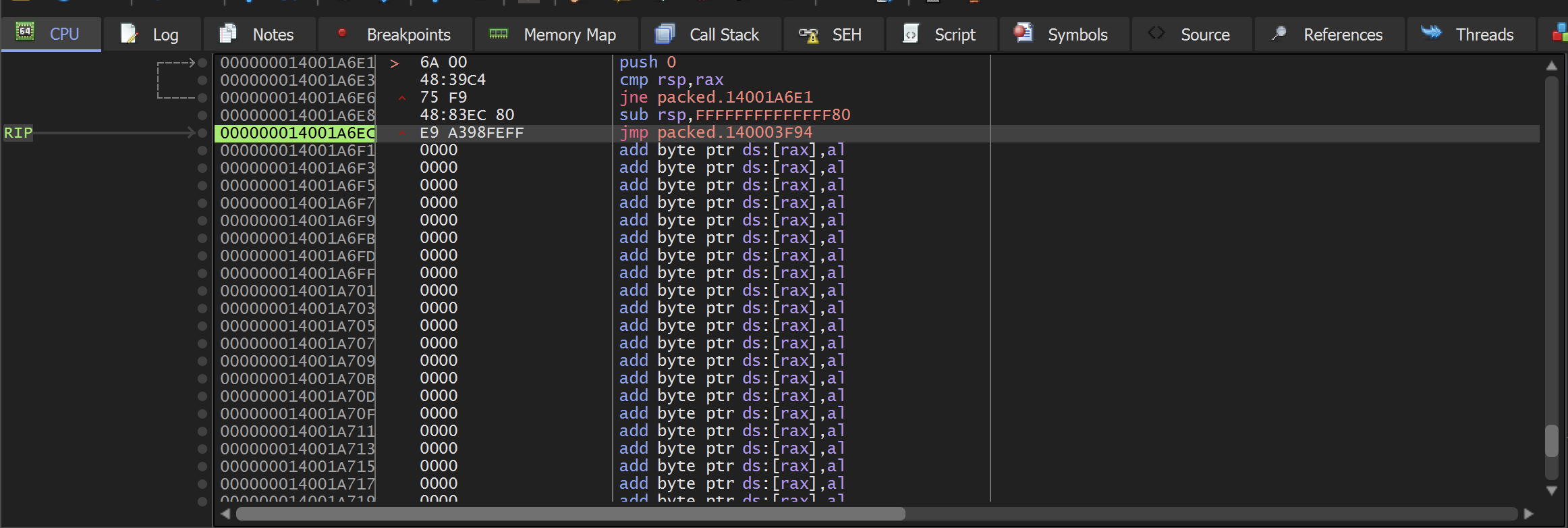The image size is (1568, 528).
Task: Toggle breakpoint bullet at address 000000014001A6E1
Action: [x=202, y=63]
